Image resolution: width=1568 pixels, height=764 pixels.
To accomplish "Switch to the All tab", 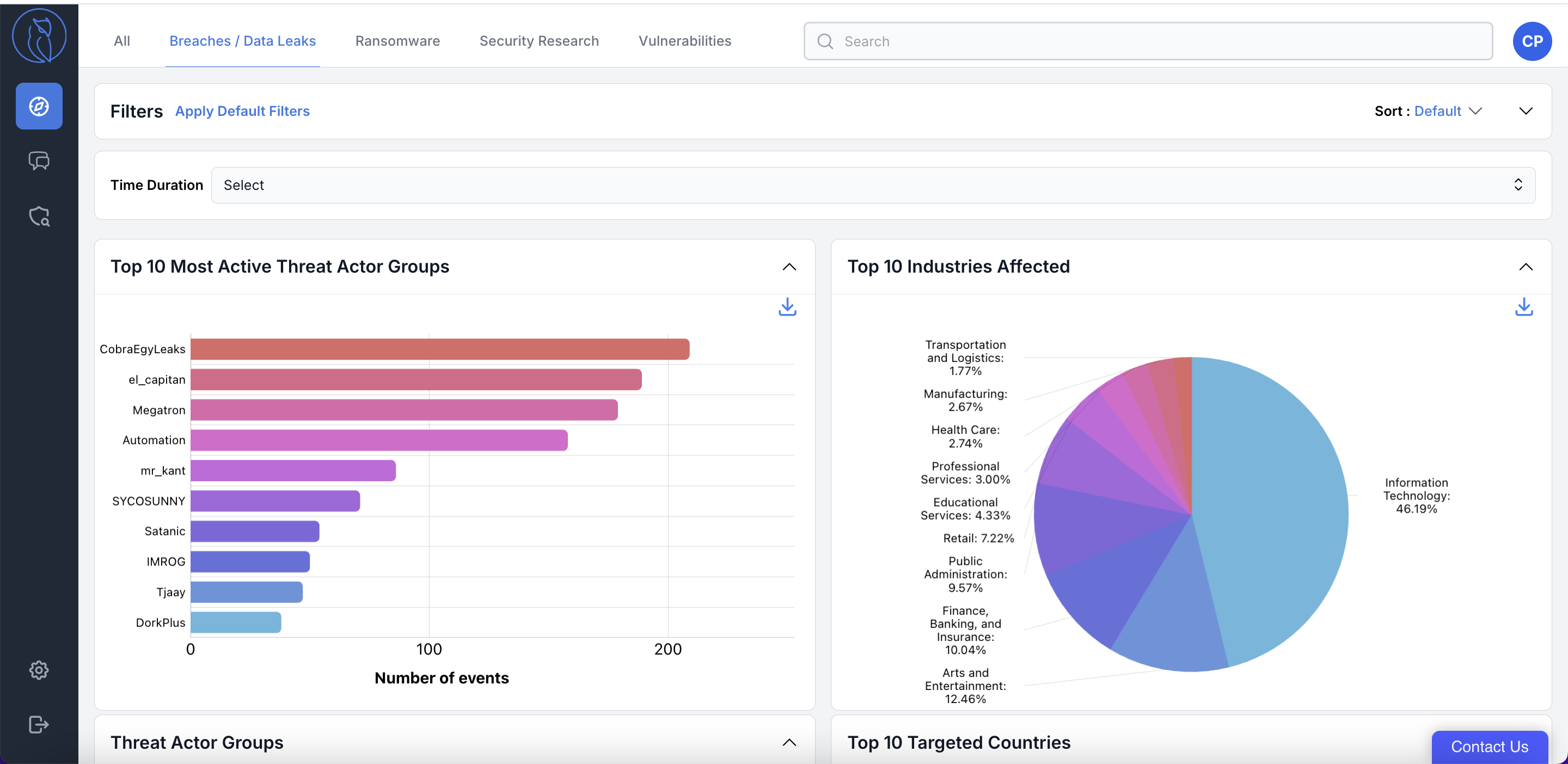I will click(x=122, y=41).
